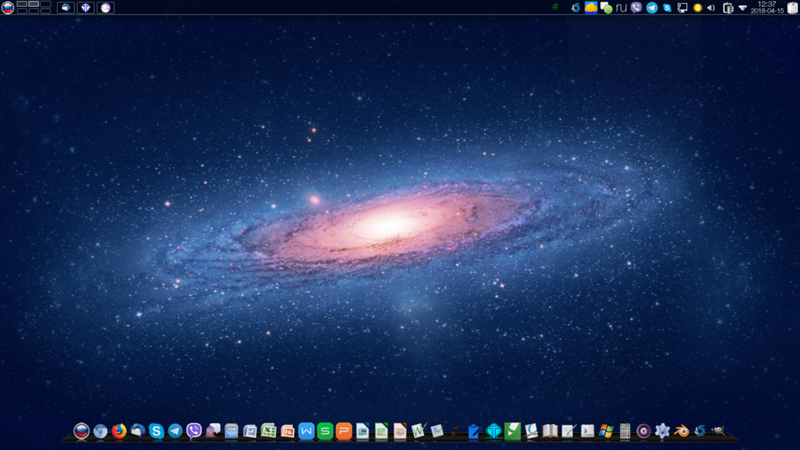Launch the purple media player icon
This screenshot has width=800, height=450.
[x=643, y=431]
